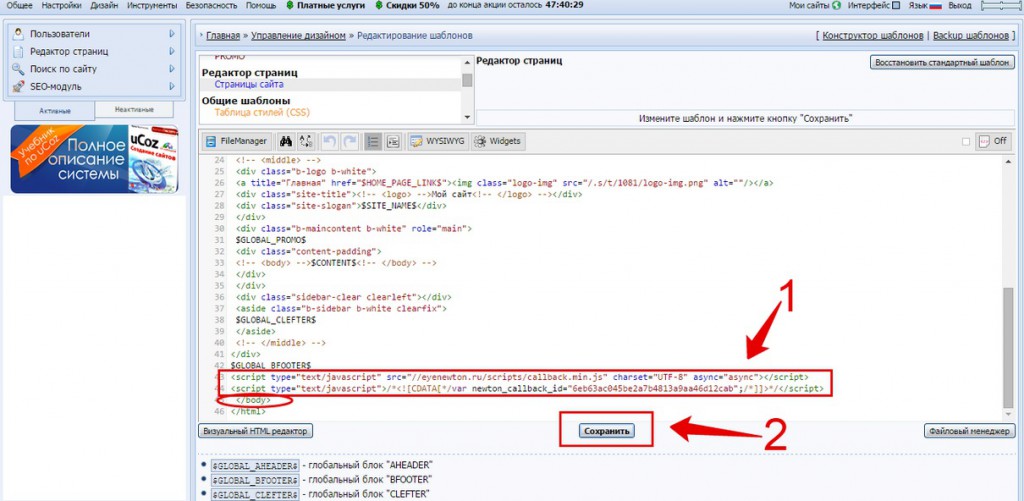Undo with the toolbar undo arrow
This screenshot has height=501, width=1024.
(x=330, y=141)
